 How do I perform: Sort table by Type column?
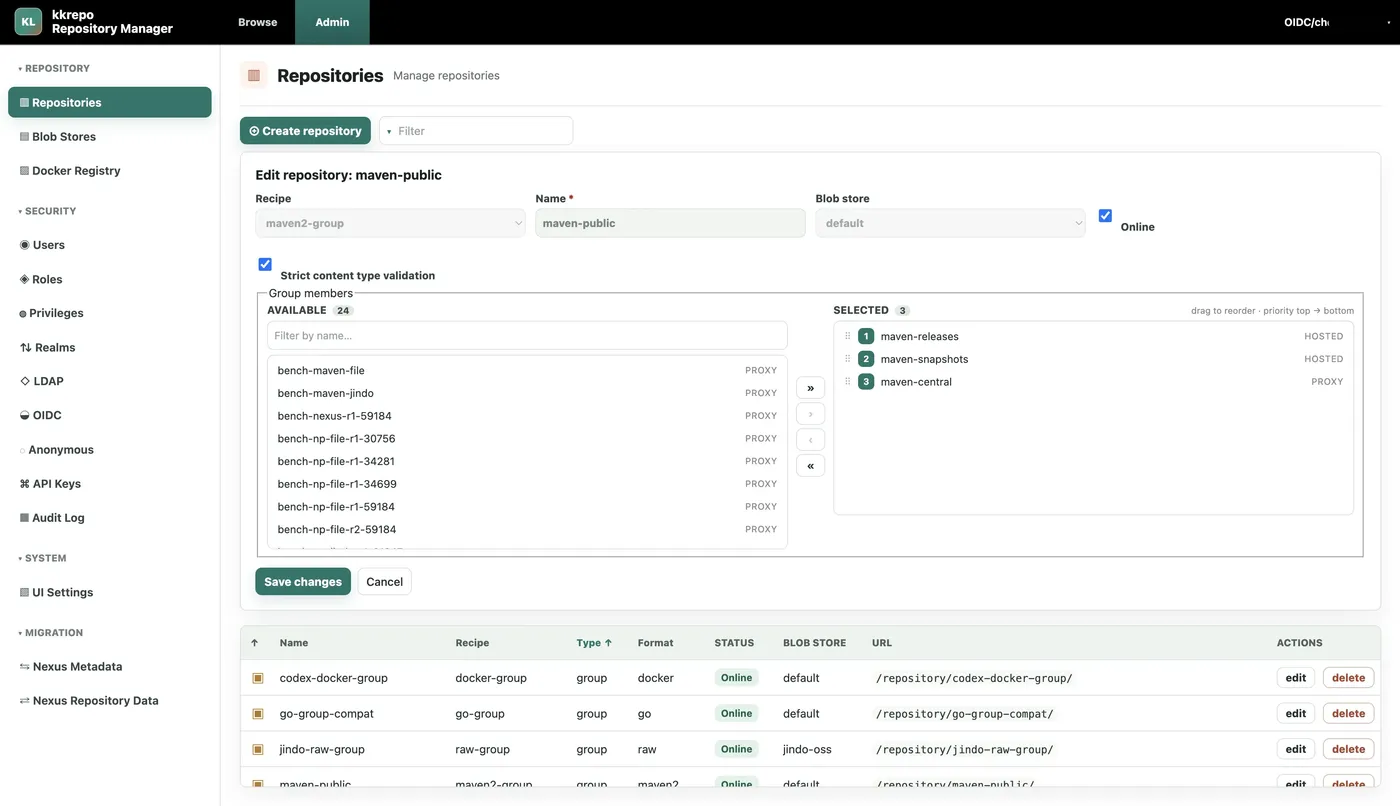tap(594, 643)
